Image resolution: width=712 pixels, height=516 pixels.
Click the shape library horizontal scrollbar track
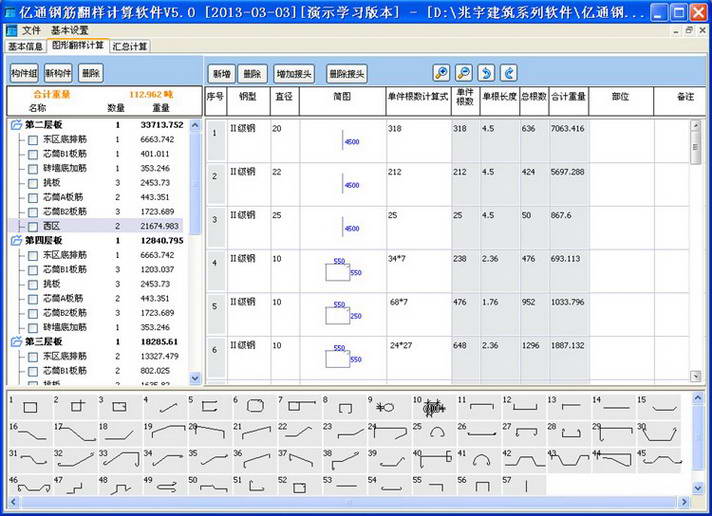pyautogui.click(x=349, y=502)
